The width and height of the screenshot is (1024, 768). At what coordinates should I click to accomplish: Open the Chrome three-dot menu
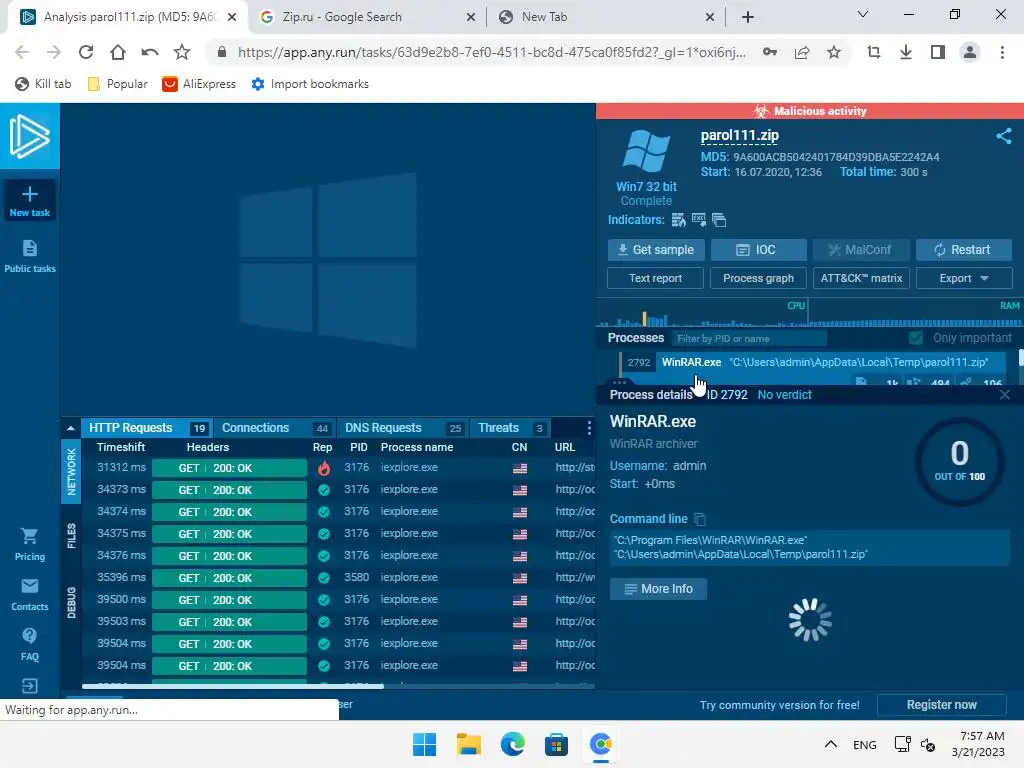1002,52
